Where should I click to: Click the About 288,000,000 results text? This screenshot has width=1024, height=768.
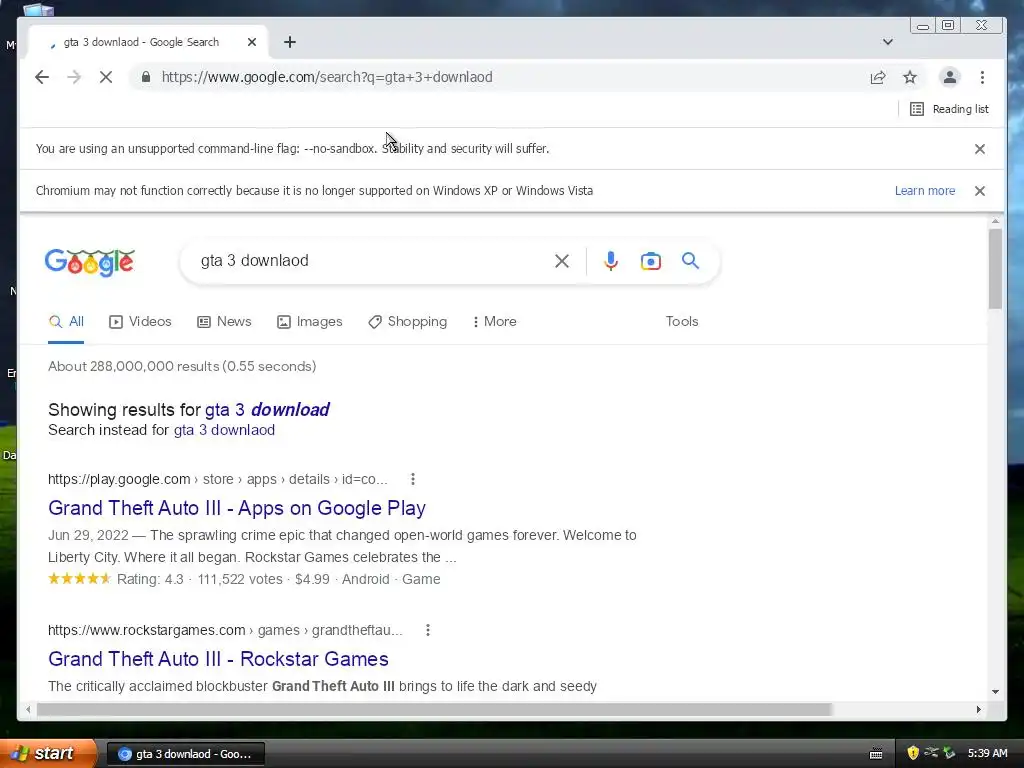click(x=182, y=366)
